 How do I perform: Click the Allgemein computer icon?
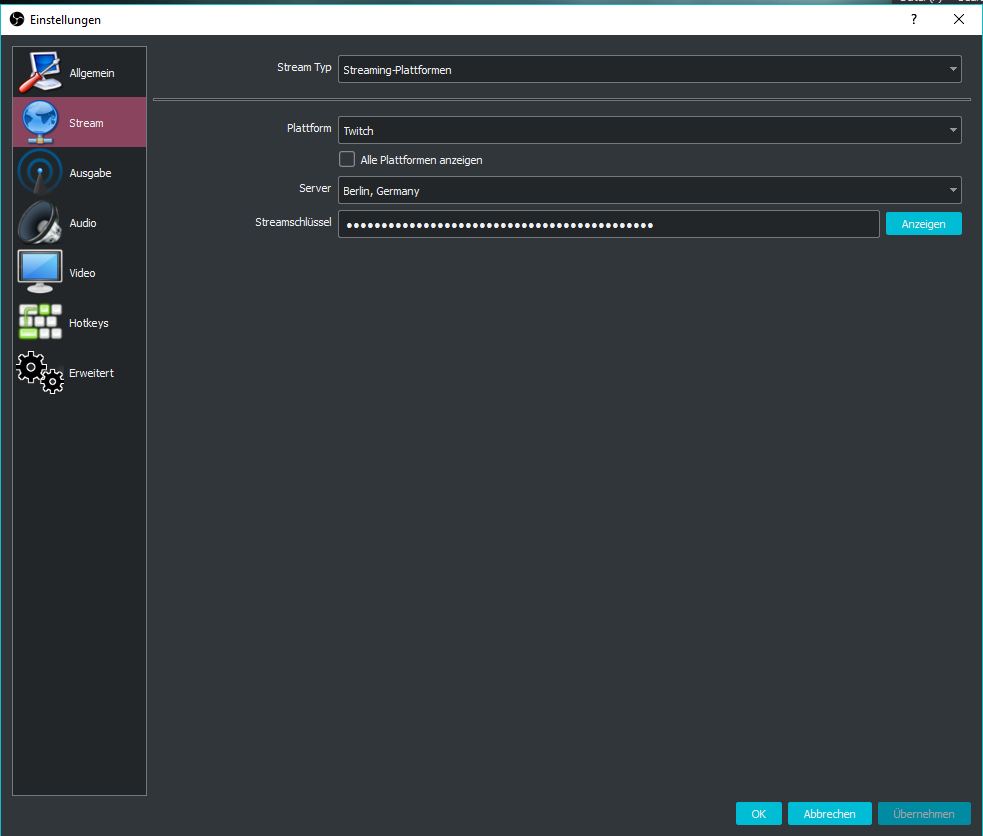40,73
